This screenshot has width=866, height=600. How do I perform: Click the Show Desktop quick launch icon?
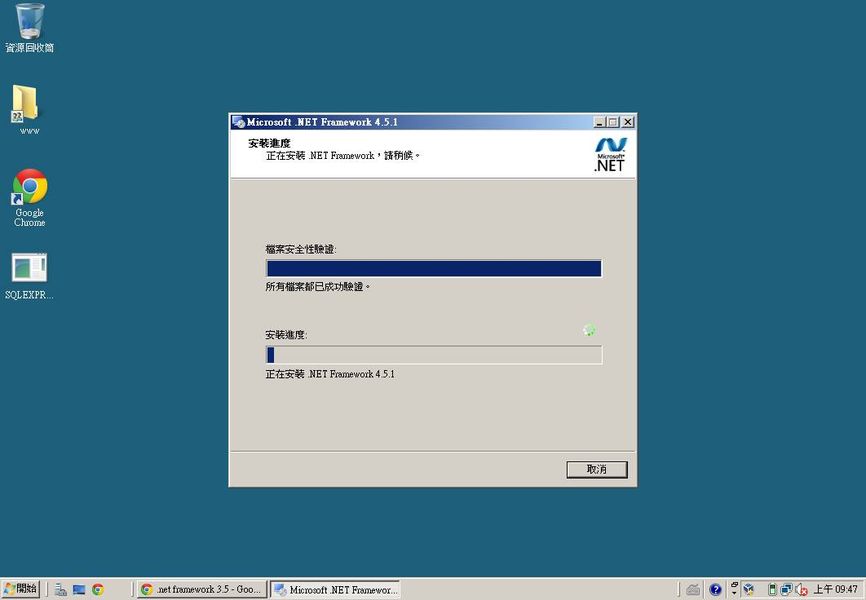point(79,590)
